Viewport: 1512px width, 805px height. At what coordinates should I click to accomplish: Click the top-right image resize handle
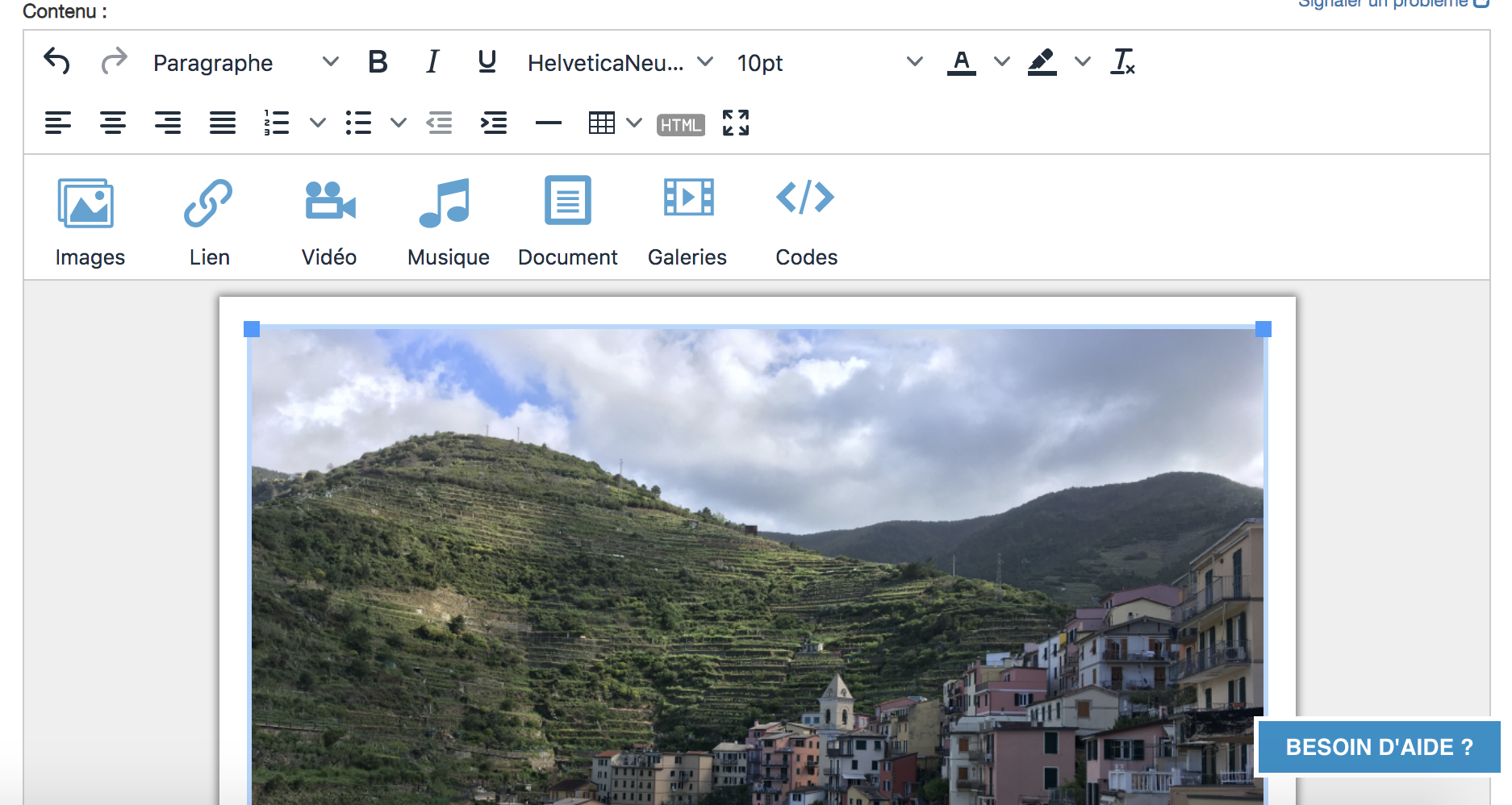[x=1263, y=329]
